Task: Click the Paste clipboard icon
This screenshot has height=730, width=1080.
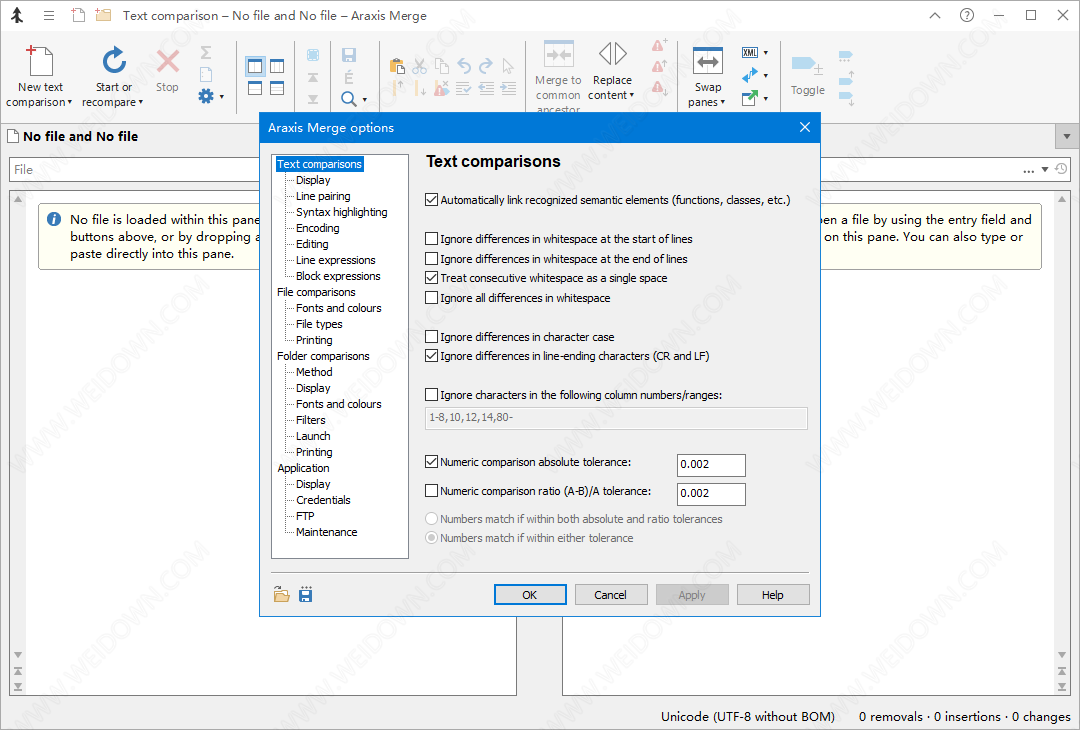Action: [x=397, y=66]
